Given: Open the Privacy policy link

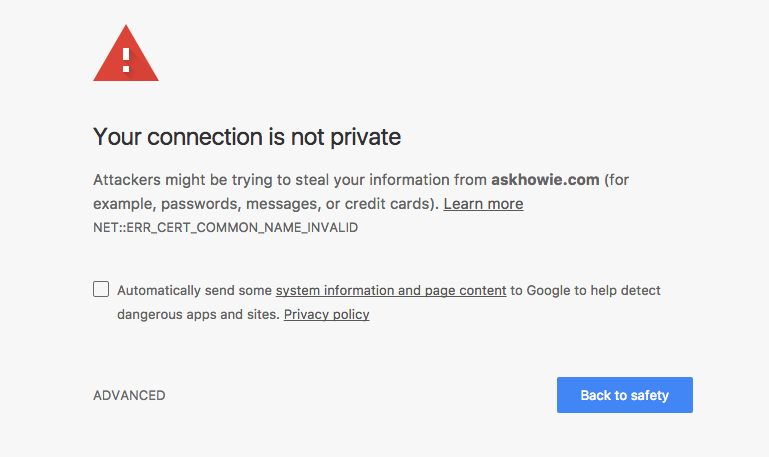Looking at the screenshot, I should 326,314.
